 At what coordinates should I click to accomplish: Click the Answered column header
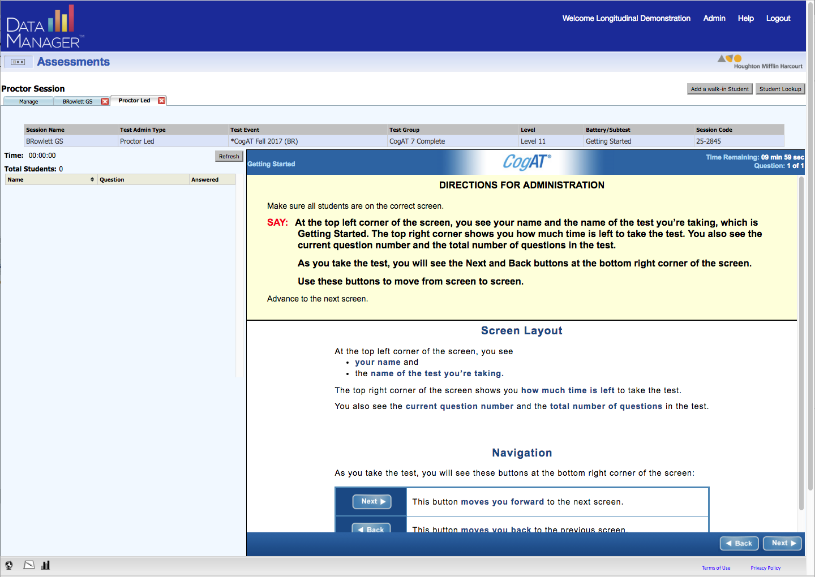pyautogui.click(x=213, y=180)
